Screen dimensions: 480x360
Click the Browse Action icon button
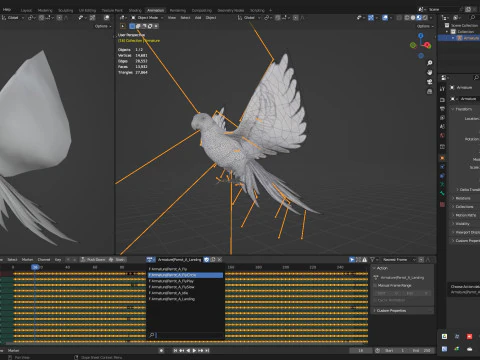click(151, 259)
